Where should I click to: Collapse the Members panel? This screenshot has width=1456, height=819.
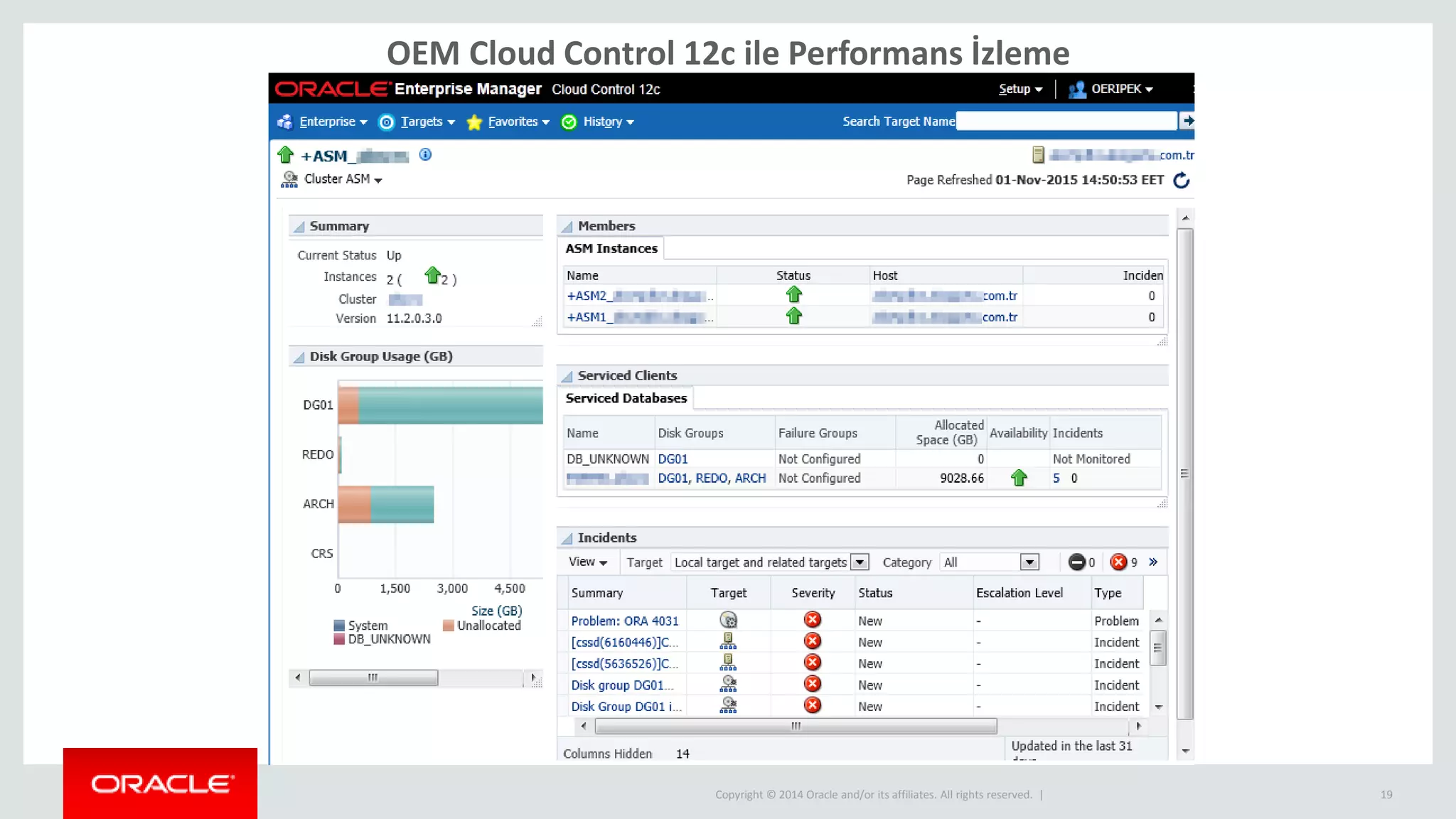coord(567,227)
